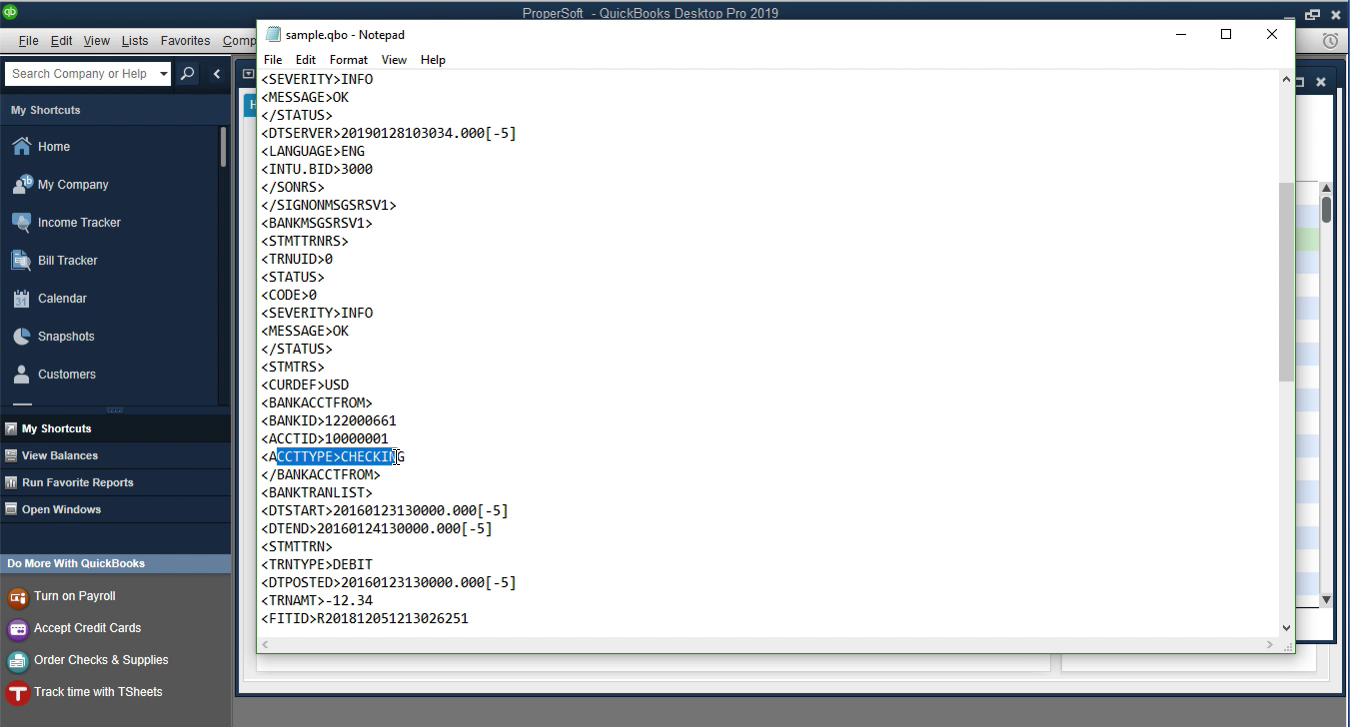Screen dimensions: 1350x727
Task: Open QuickBooks Edit menu
Action: (61, 41)
